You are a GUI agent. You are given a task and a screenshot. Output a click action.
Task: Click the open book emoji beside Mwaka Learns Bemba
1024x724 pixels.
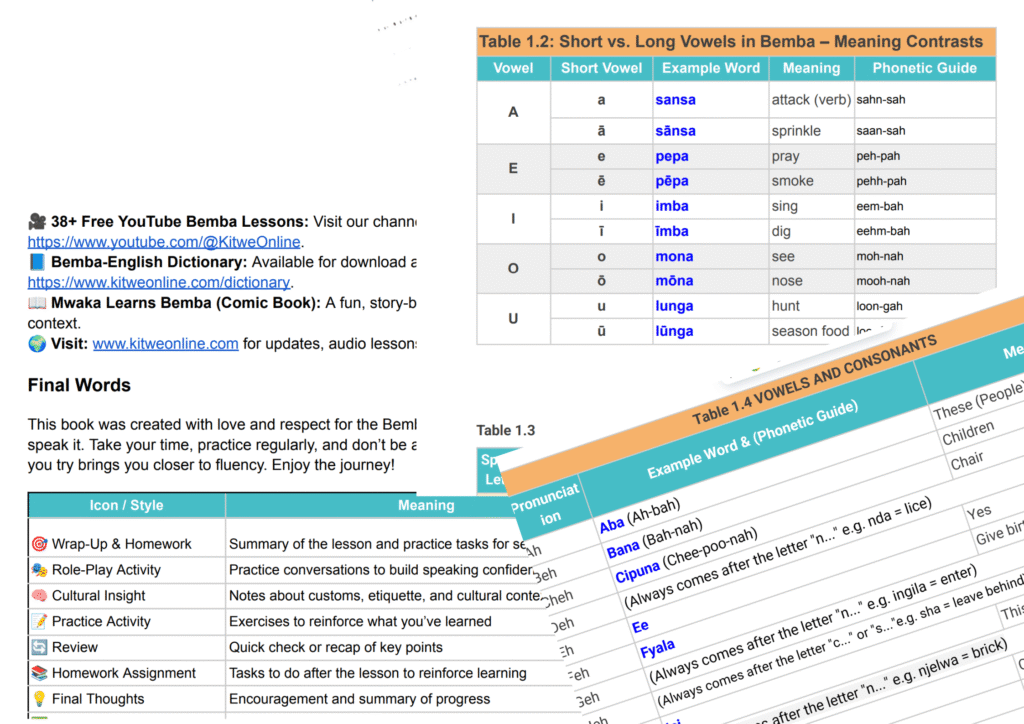[37, 303]
